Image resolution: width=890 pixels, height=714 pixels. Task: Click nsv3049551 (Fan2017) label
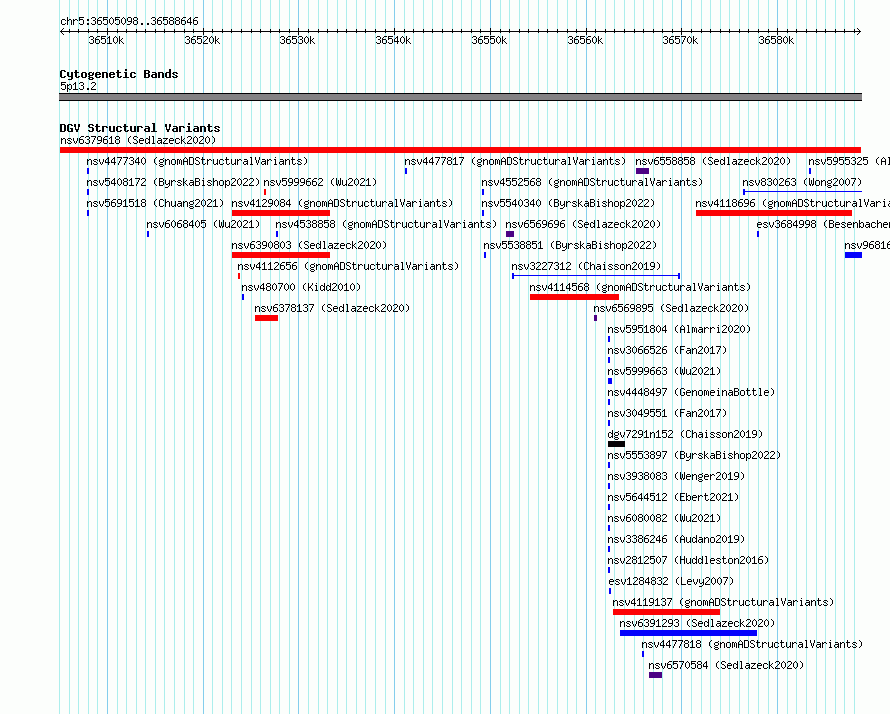tap(667, 413)
